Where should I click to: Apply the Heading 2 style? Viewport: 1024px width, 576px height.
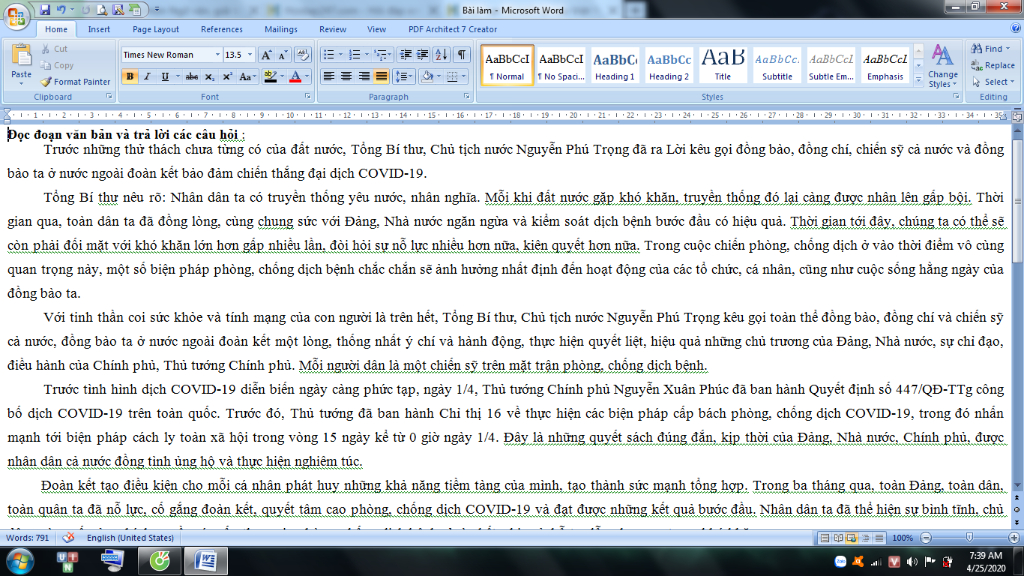(669, 65)
